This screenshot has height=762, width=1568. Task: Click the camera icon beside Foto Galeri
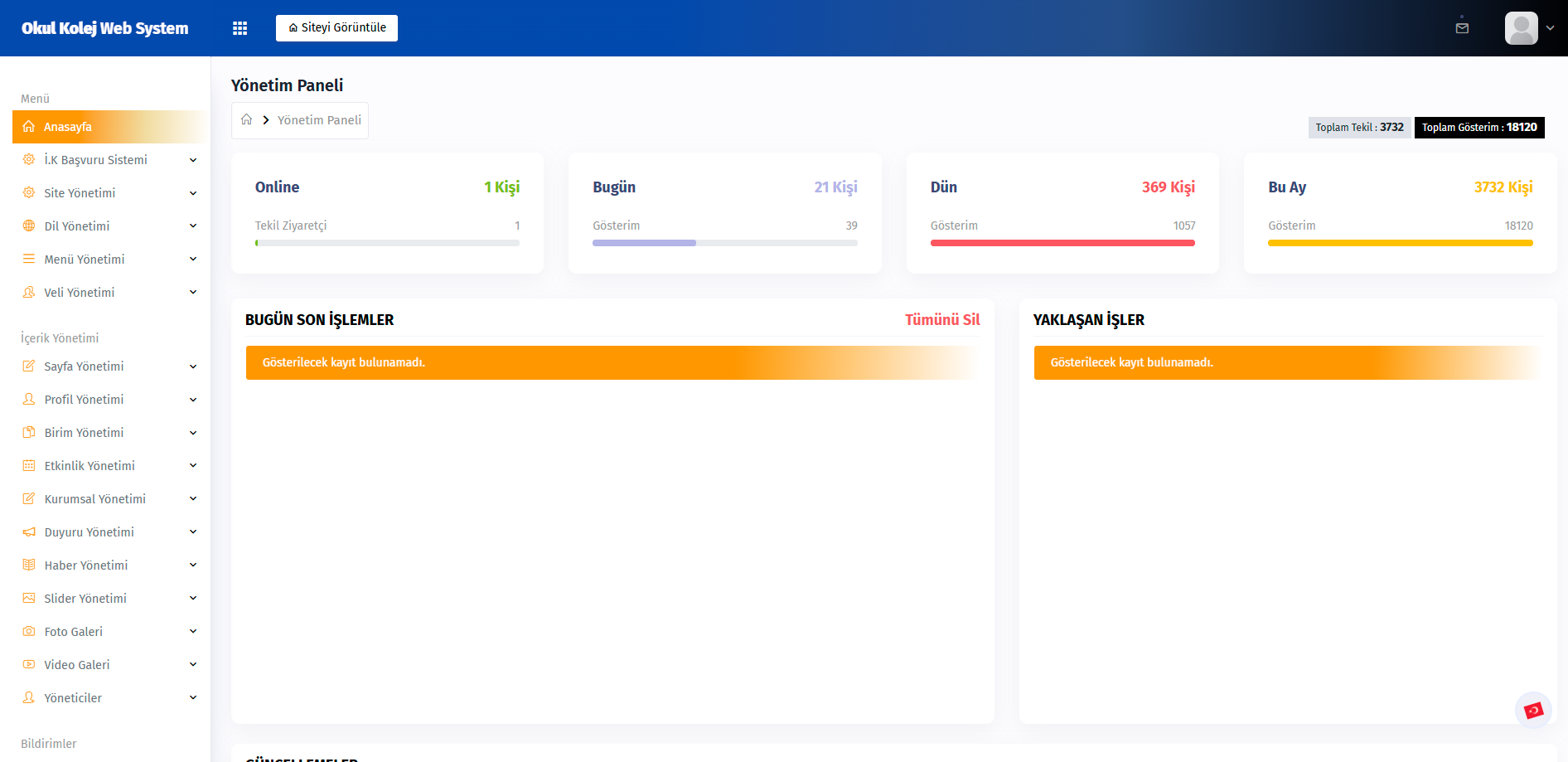coord(29,632)
